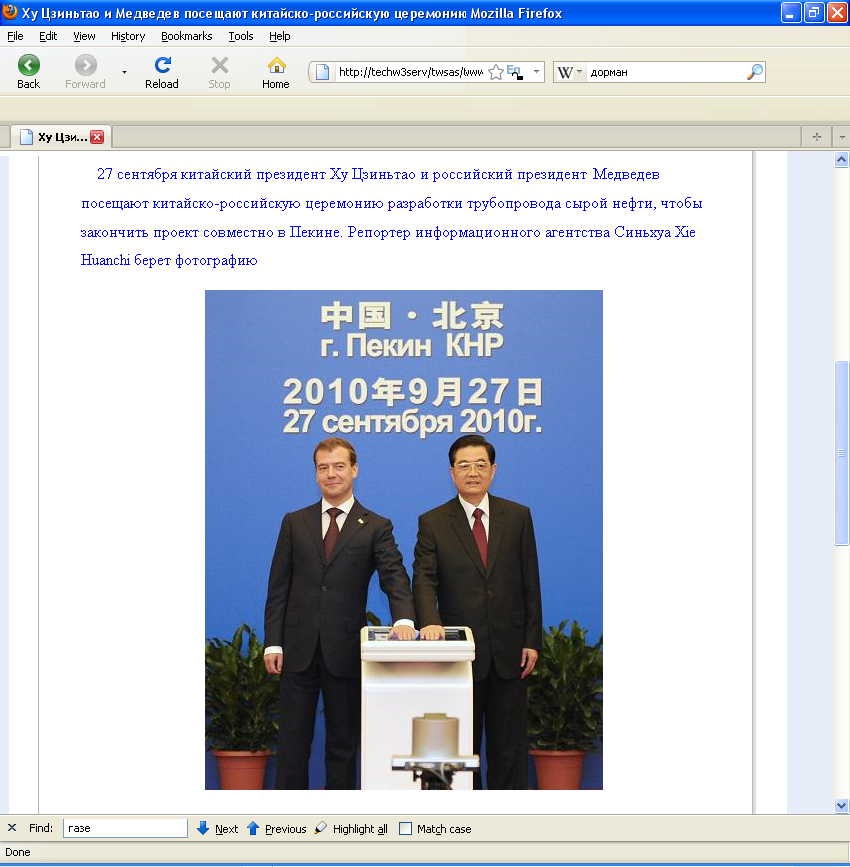Click the Stop X icon

tap(220, 65)
